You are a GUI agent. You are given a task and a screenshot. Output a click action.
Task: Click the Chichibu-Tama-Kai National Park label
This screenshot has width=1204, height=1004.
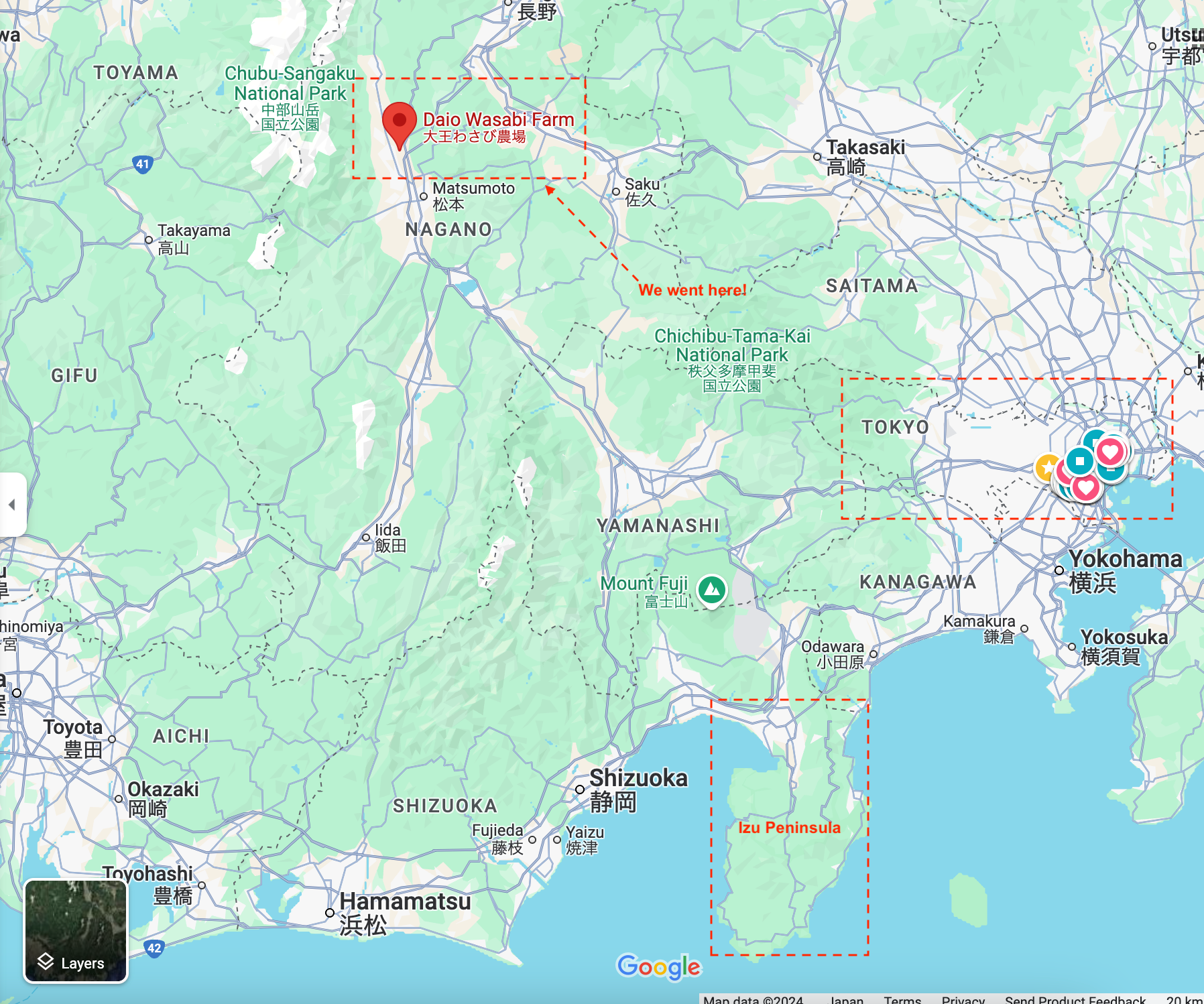pos(732,360)
